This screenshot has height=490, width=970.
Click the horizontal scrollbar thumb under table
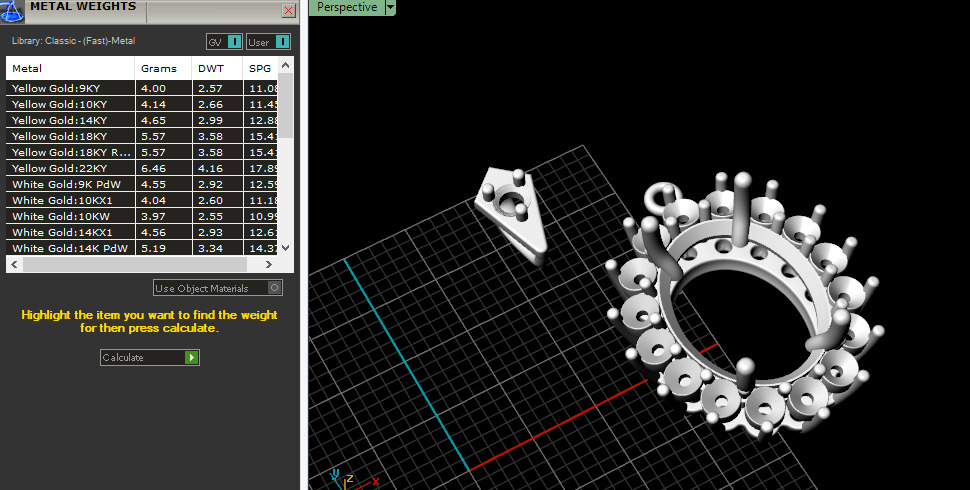(135, 264)
